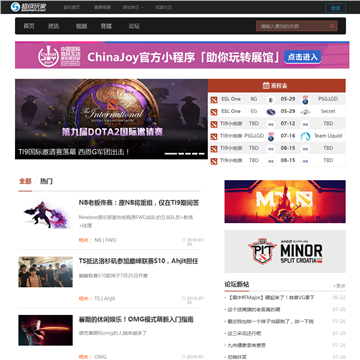Screen dimensions: 360x360
Task: Go to 首页 in the main navigation
Action: pos(29,26)
